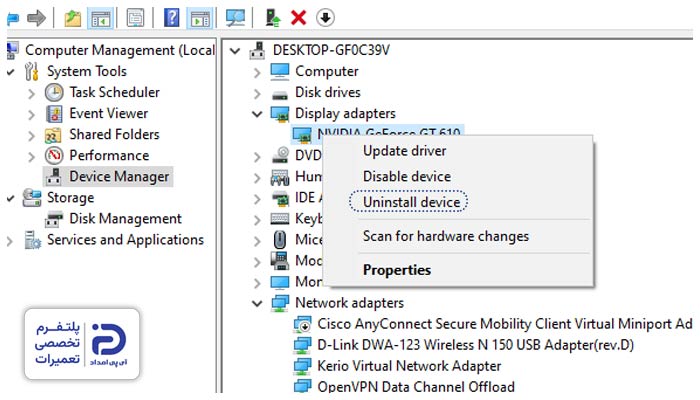Select D-Link DWA-123 Wireless N 150 adapter
700x400 pixels.
(x=475, y=345)
